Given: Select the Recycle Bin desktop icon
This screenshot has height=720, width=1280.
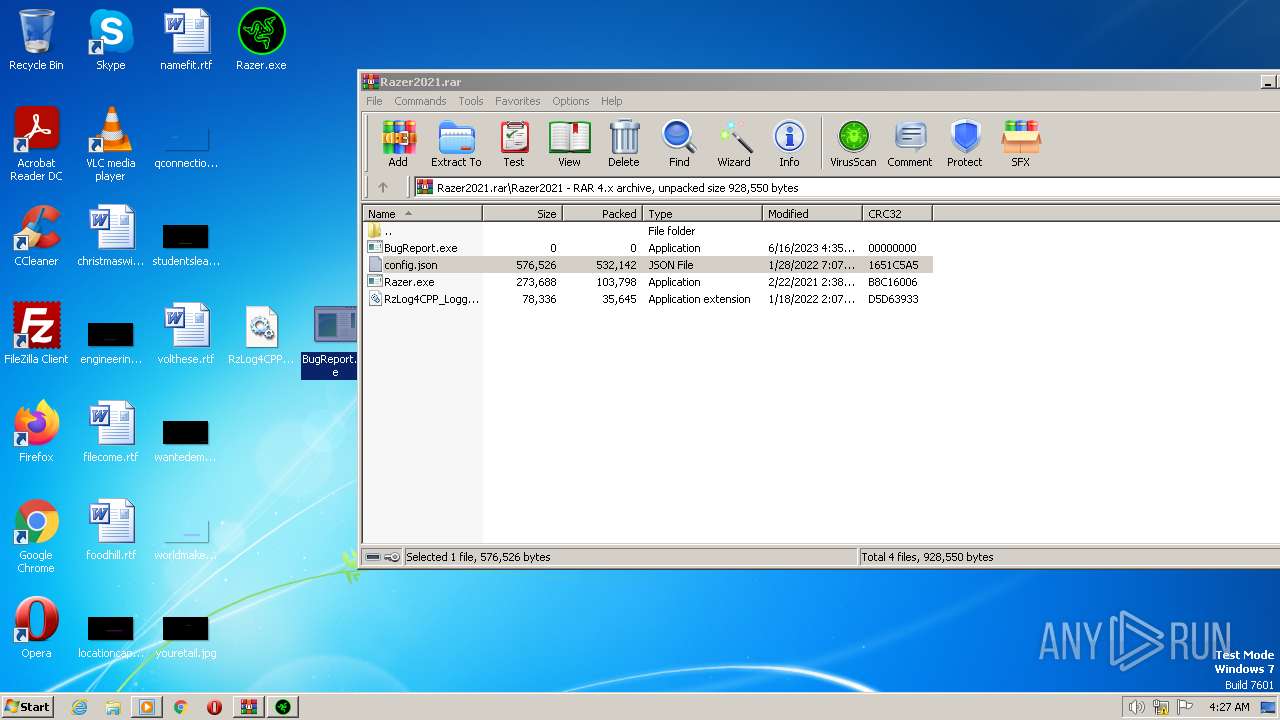Looking at the screenshot, I should [36, 40].
